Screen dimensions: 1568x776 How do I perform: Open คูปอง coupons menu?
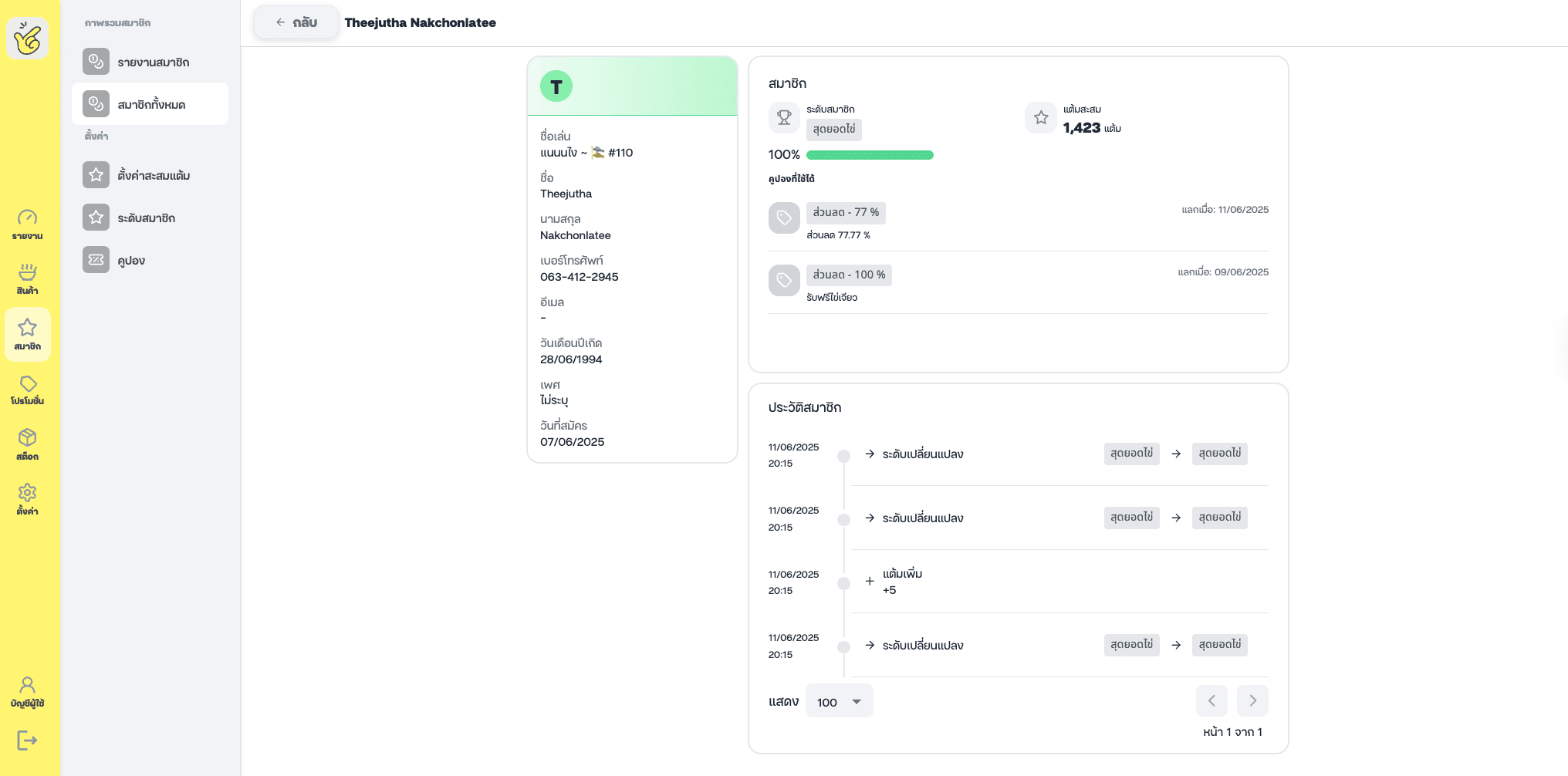pos(150,260)
